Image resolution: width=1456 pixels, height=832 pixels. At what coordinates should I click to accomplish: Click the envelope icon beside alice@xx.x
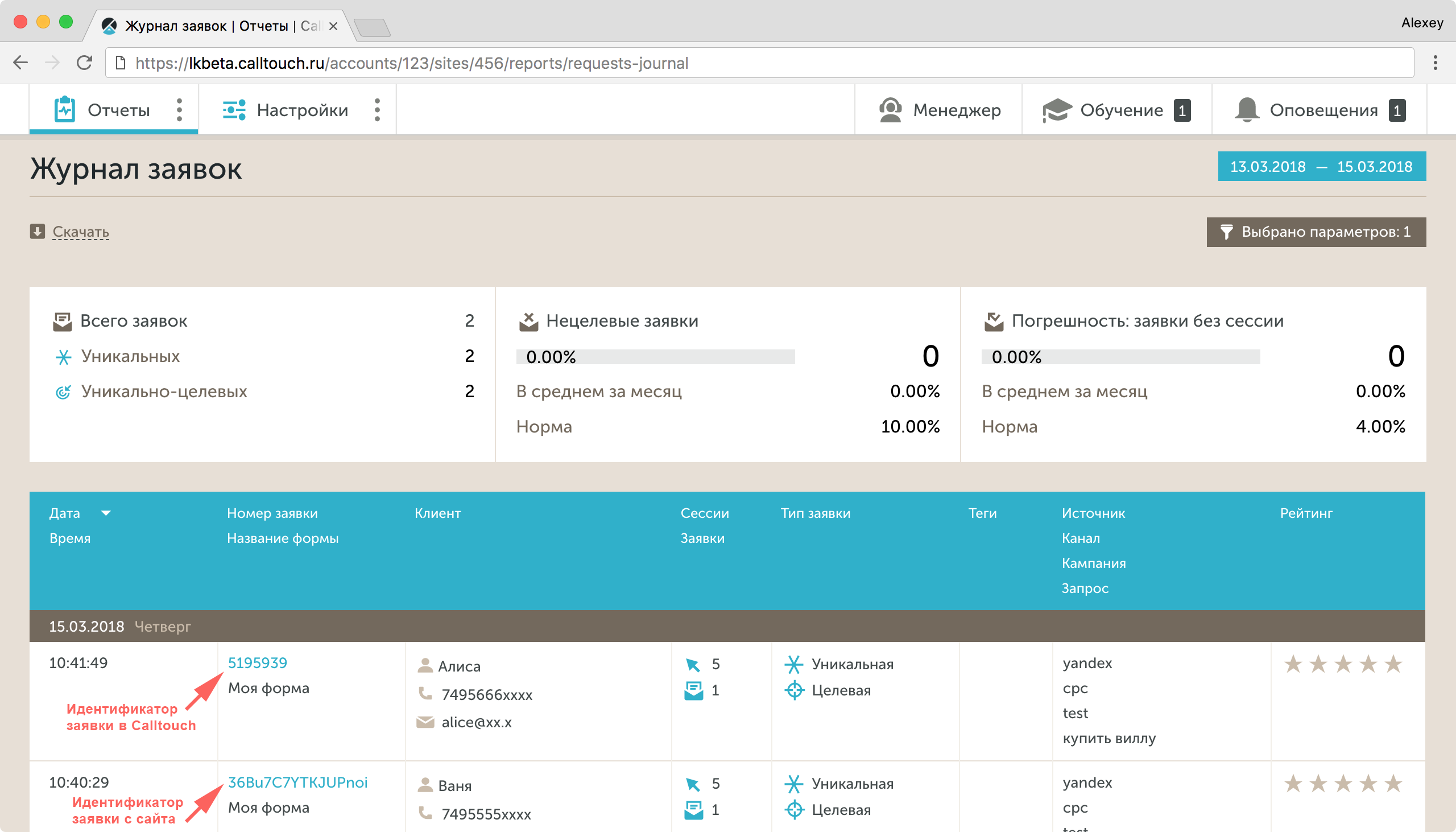tap(425, 722)
